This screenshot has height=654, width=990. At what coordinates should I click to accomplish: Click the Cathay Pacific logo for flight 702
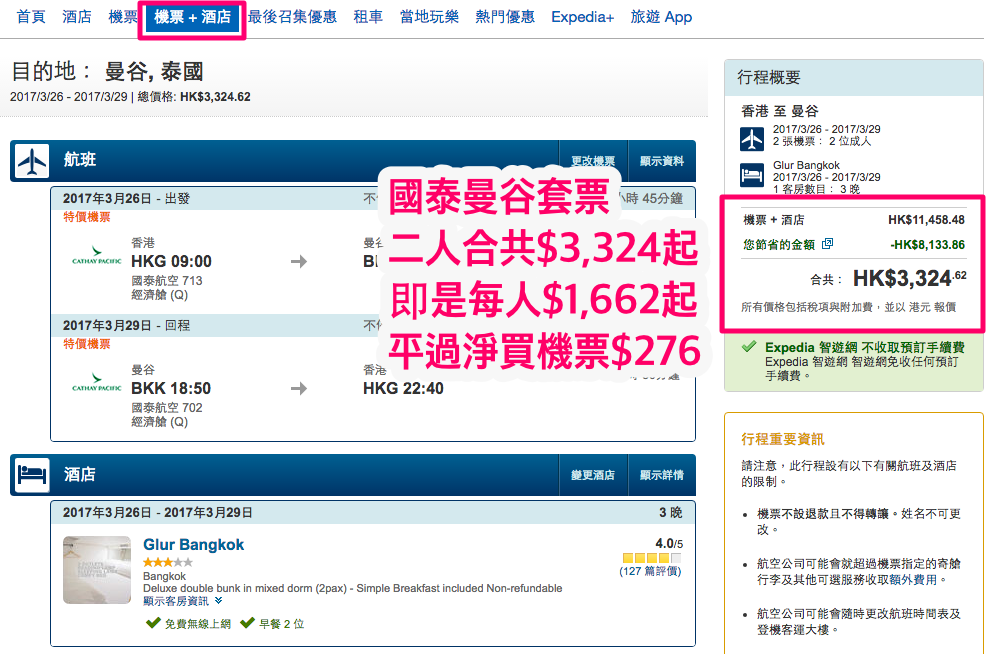pyautogui.click(x=97, y=382)
